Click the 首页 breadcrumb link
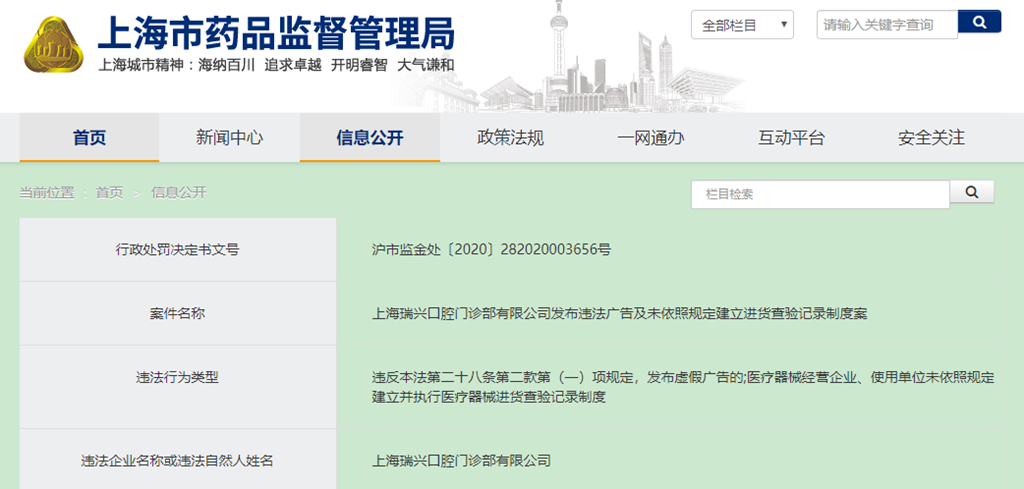This screenshot has width=1024, height=489. coord(109,193)
